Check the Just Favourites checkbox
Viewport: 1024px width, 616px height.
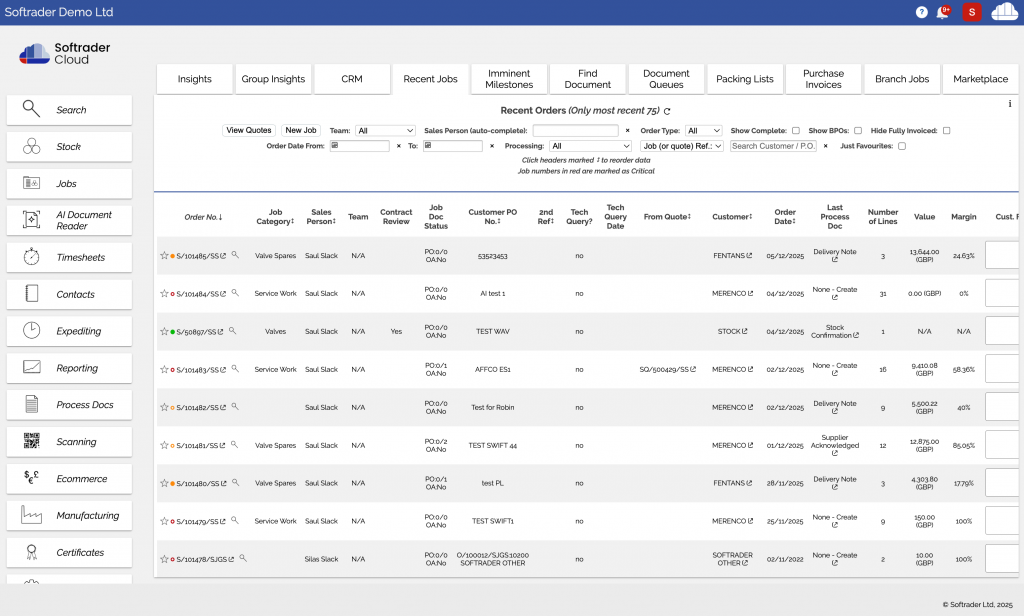pyautogui.click(x=902, y=146)
